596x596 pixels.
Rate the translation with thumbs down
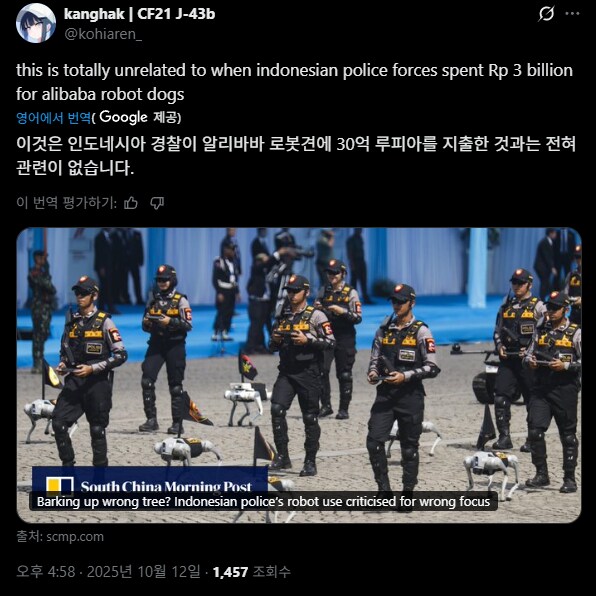pos(157,203)
